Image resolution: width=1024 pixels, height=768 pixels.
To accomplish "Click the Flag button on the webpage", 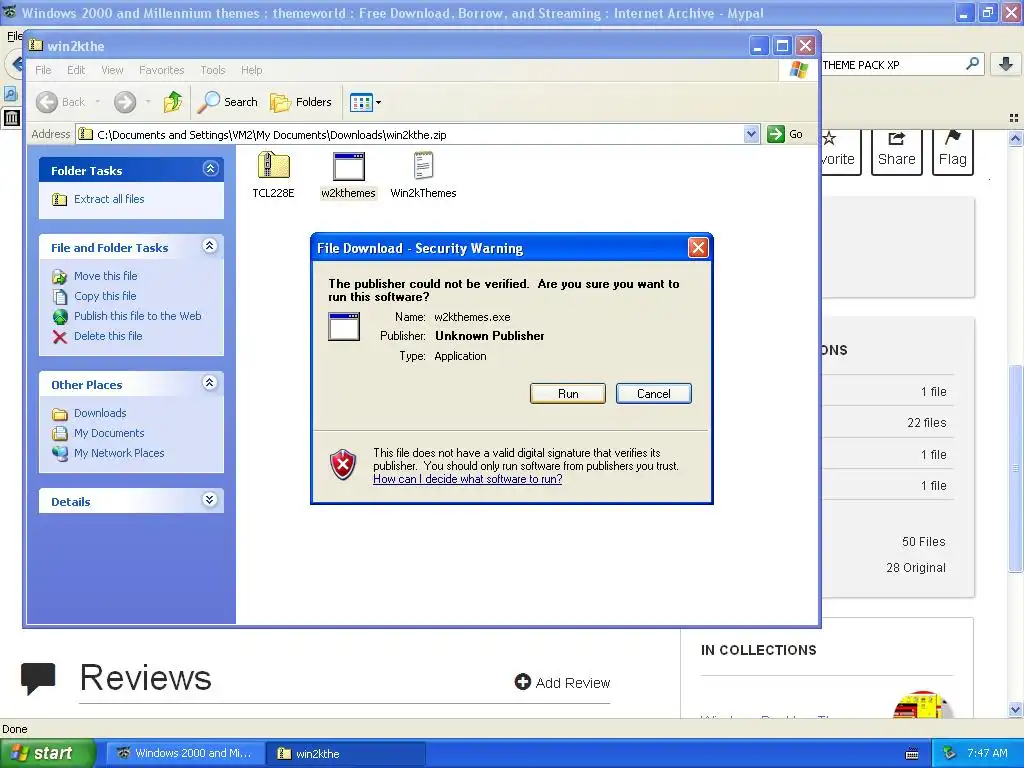I will [x=953, y=151].
